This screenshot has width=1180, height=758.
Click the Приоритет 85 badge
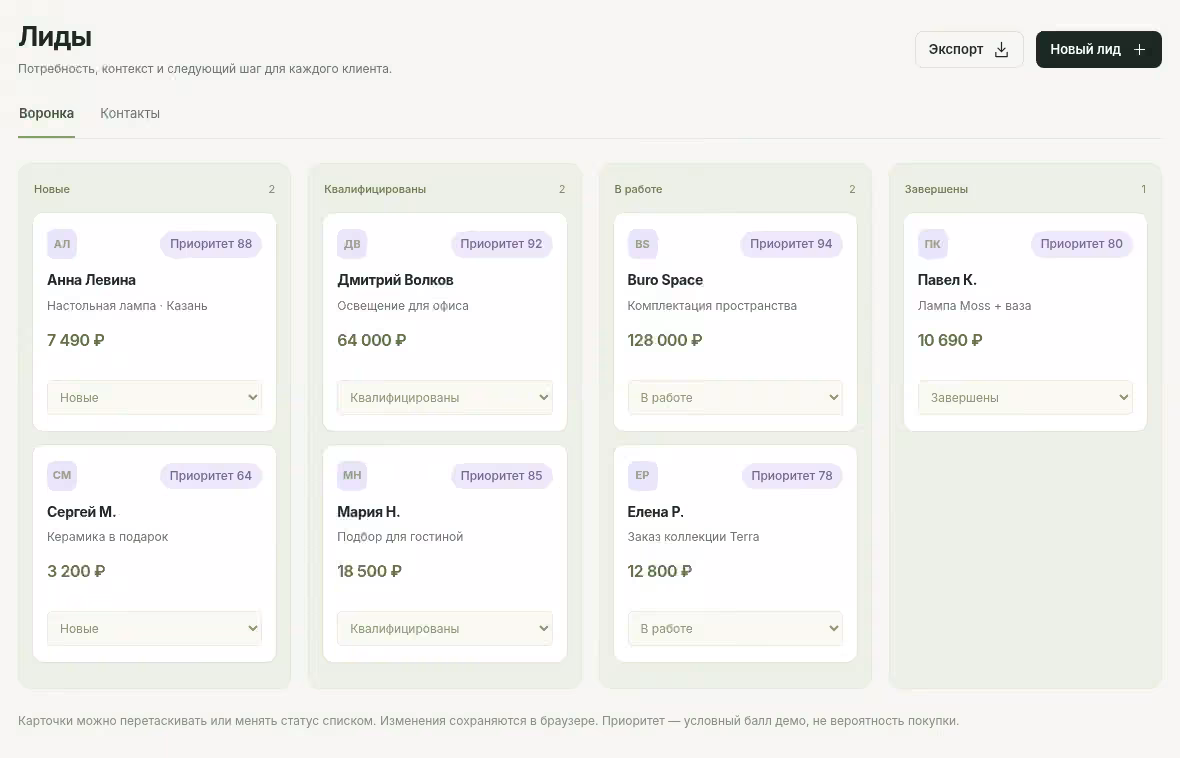[501, 476]
